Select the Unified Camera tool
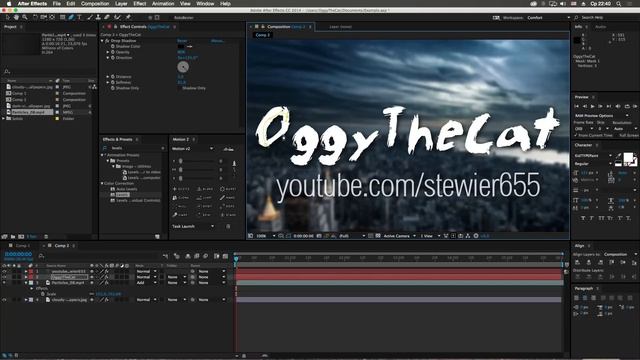Viewport: 640px width, 360px height. 44,18
